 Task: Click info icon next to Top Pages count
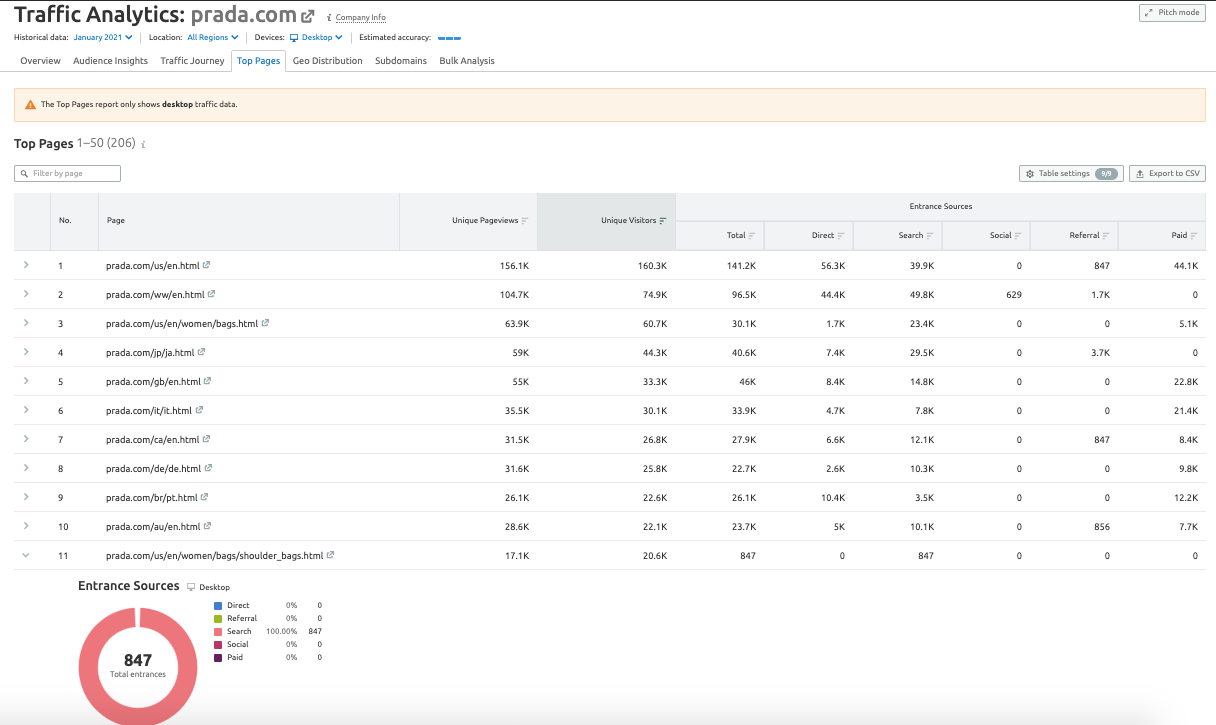tap(143, 144)
